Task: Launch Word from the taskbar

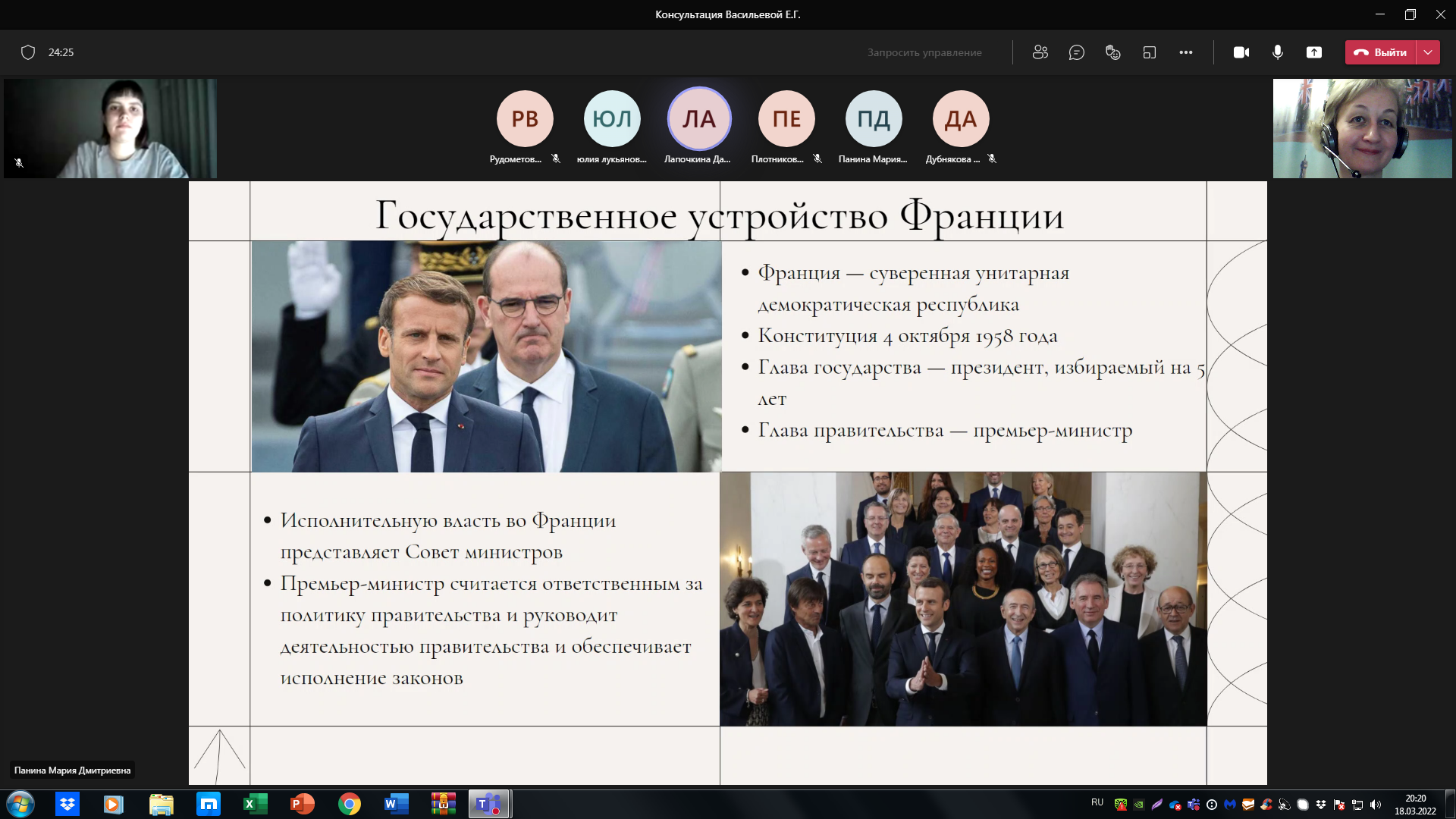Action: (397, 804)
